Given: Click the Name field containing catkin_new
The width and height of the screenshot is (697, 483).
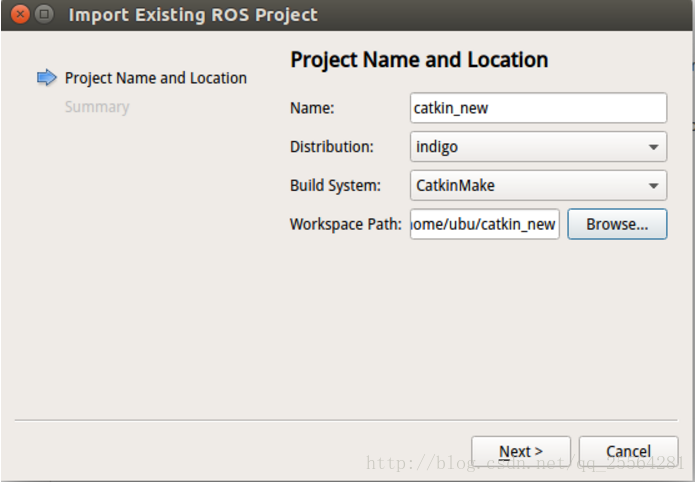Looking at the screenshot, I should click(x=537, y=108).
